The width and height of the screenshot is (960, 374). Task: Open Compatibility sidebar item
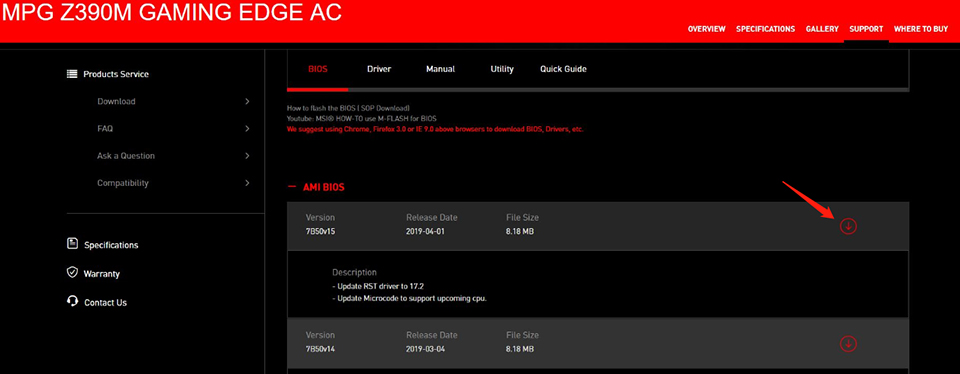click(122, 183)
